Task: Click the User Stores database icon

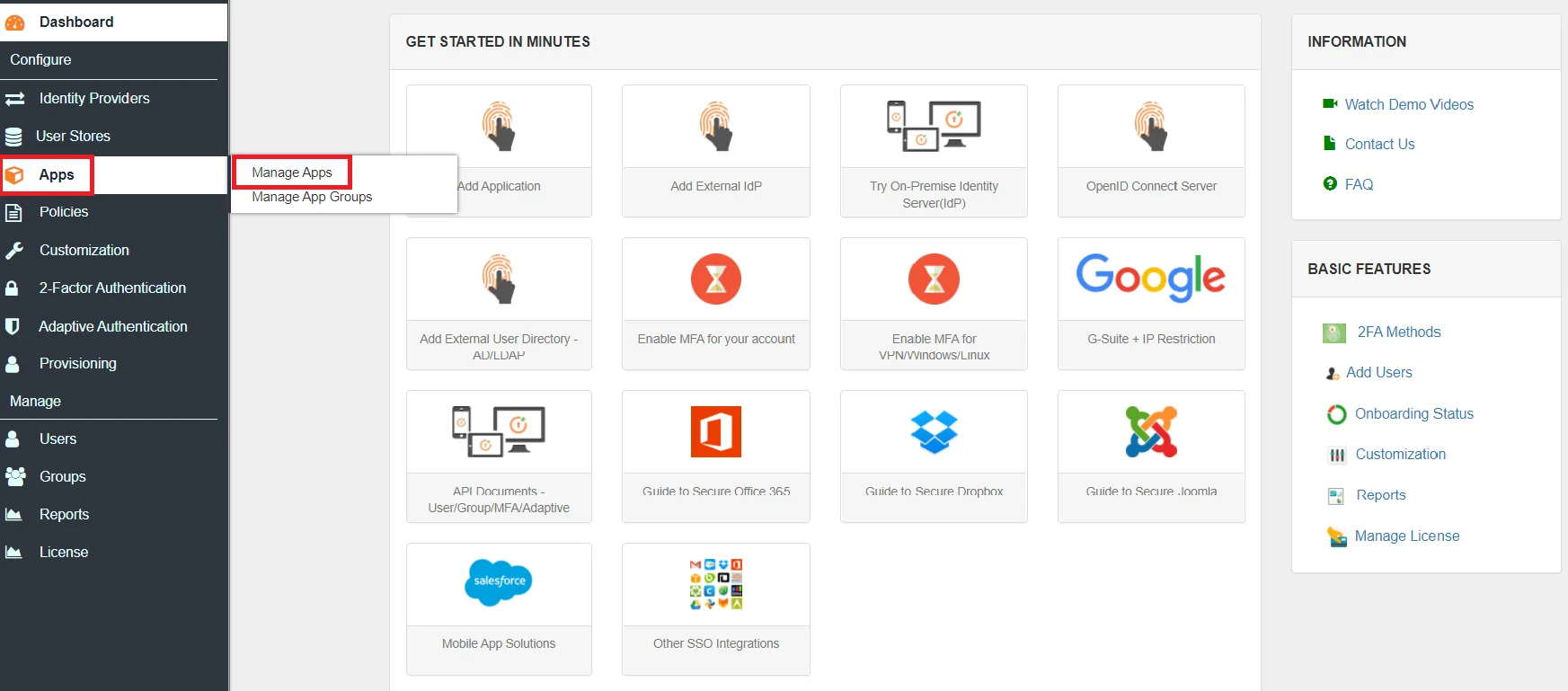Action: pyautogui.click(x=13, y=137)
